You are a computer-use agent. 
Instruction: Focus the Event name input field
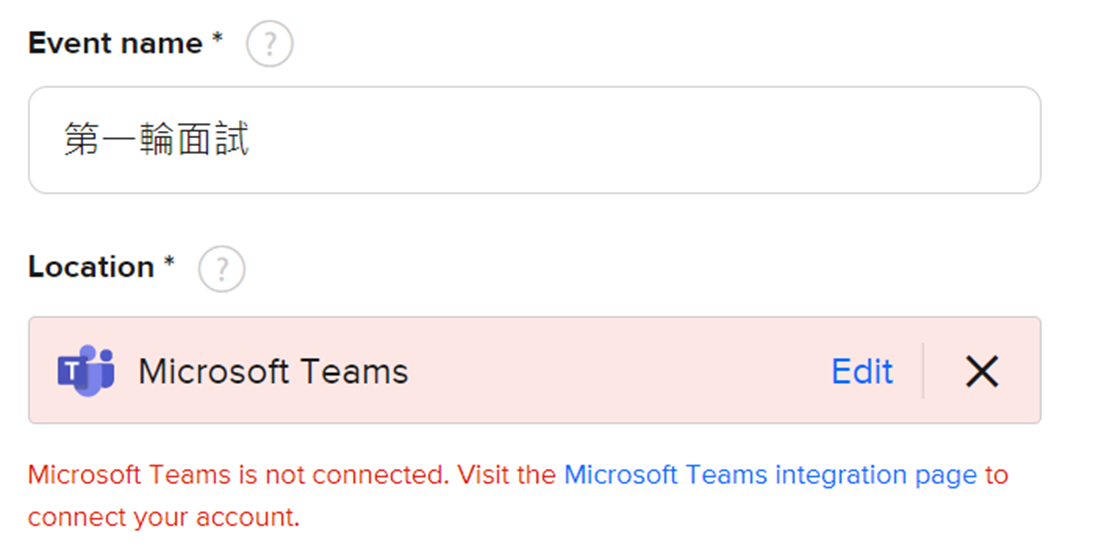coord(534,140)
